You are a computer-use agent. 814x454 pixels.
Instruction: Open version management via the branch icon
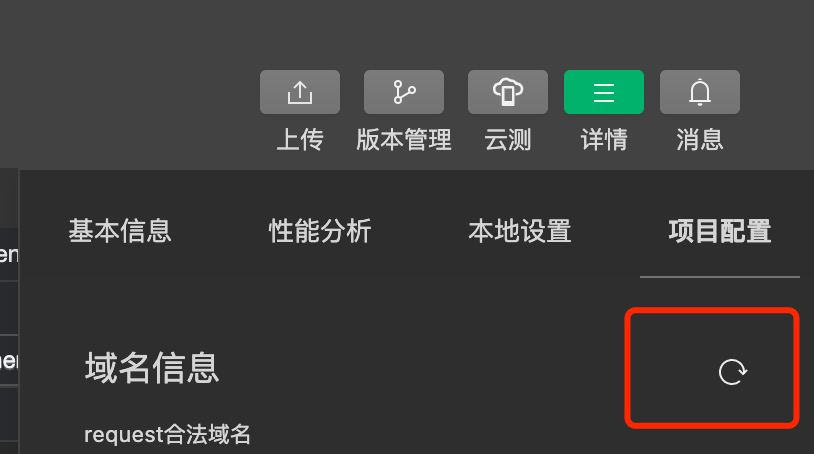point(404,92)
